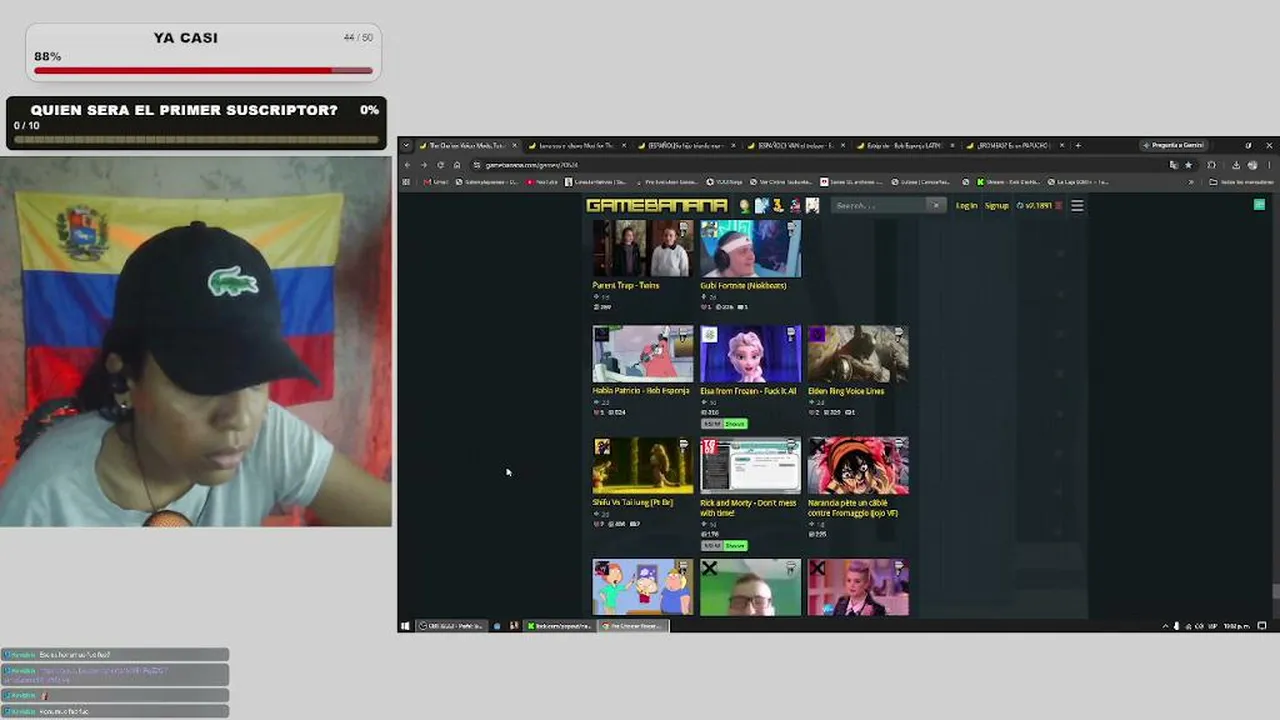
Task: Switch to the Estúpido - Bob Esponja tab
Action: pyautogui.click(x=903, y=145)
